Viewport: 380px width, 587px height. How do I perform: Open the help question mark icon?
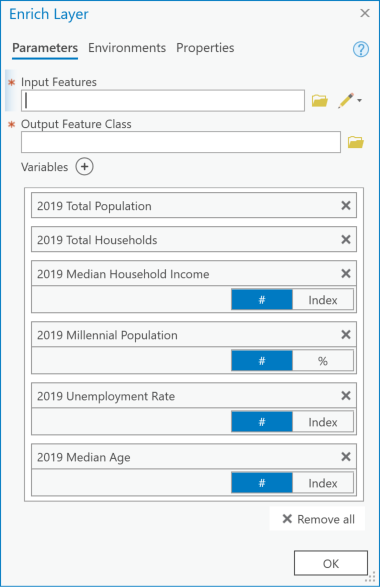[361, 49]
